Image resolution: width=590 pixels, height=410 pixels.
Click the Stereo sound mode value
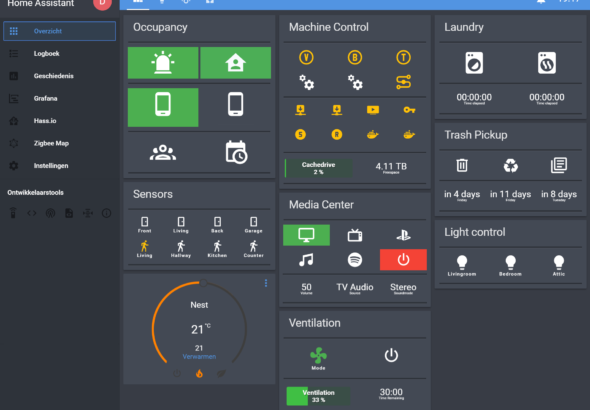pos(403,287)
